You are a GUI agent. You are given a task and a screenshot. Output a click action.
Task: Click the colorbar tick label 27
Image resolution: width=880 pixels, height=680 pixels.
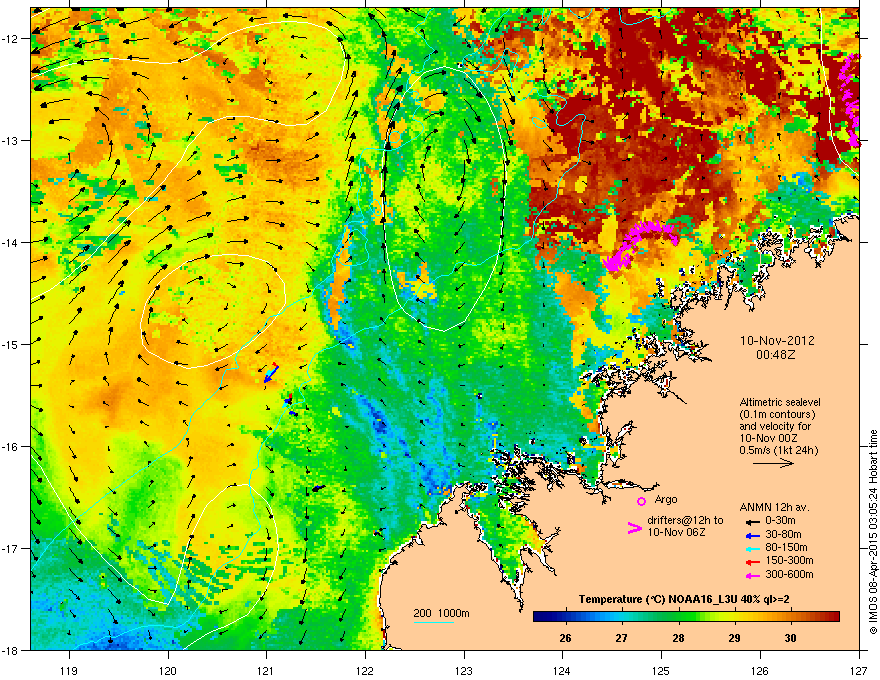pos(621,638)
